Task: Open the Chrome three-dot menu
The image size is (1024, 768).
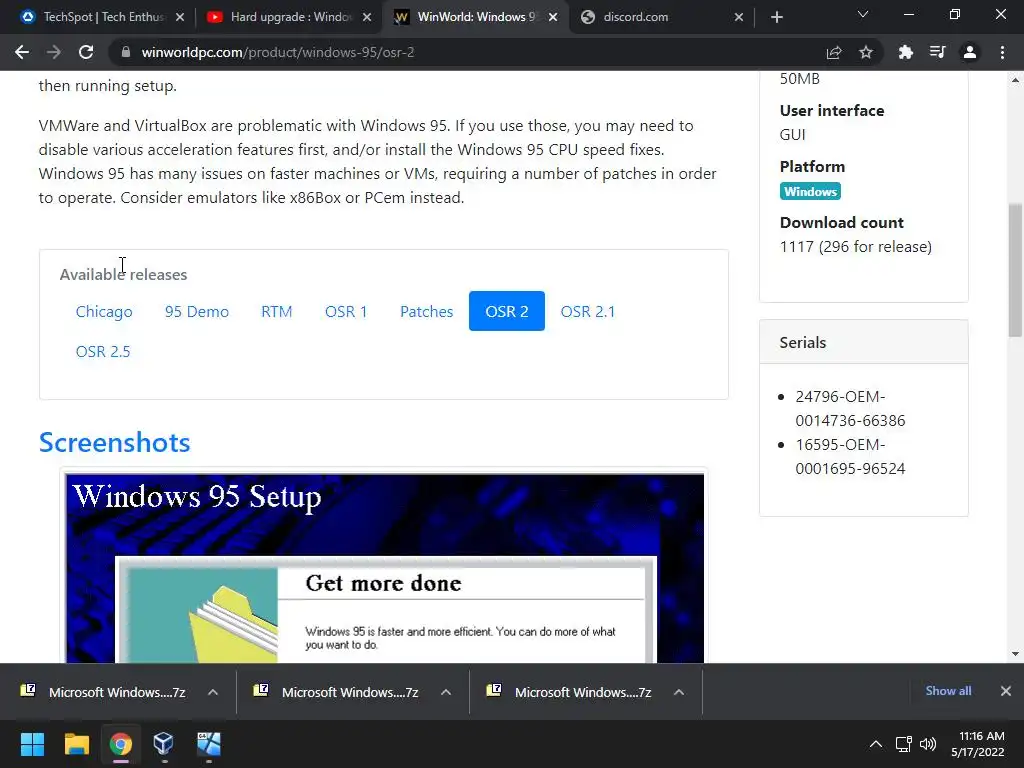Action: pyautogui.click(x=1002, y=52)
